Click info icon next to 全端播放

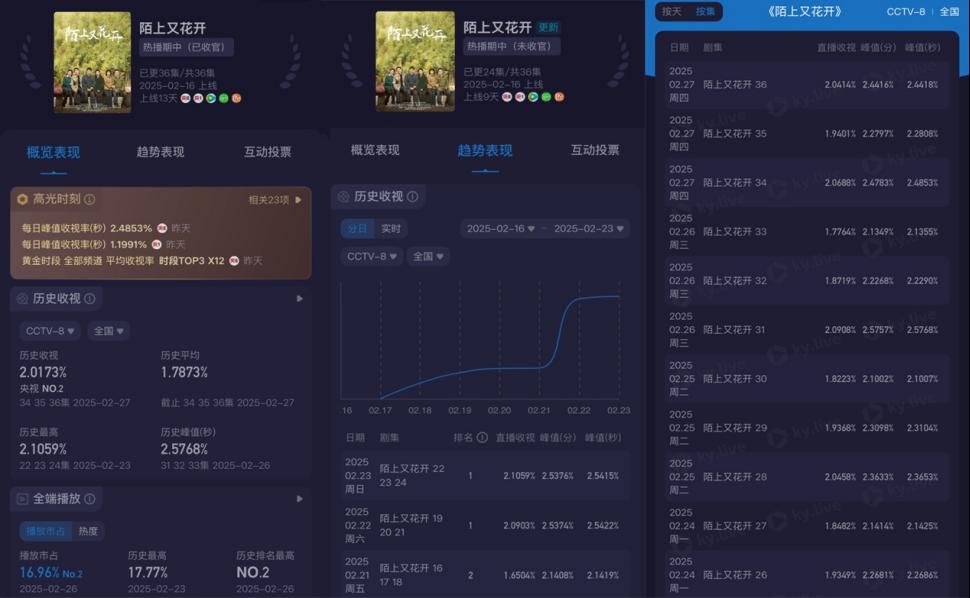[90, 498]
